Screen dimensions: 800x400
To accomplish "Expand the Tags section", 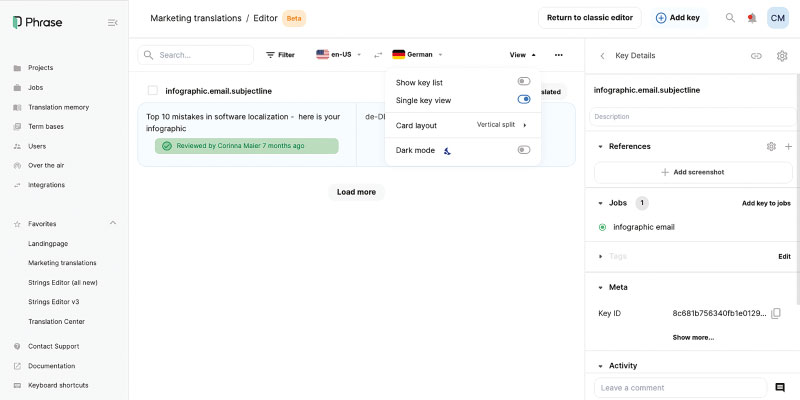I will click(601, 256).
